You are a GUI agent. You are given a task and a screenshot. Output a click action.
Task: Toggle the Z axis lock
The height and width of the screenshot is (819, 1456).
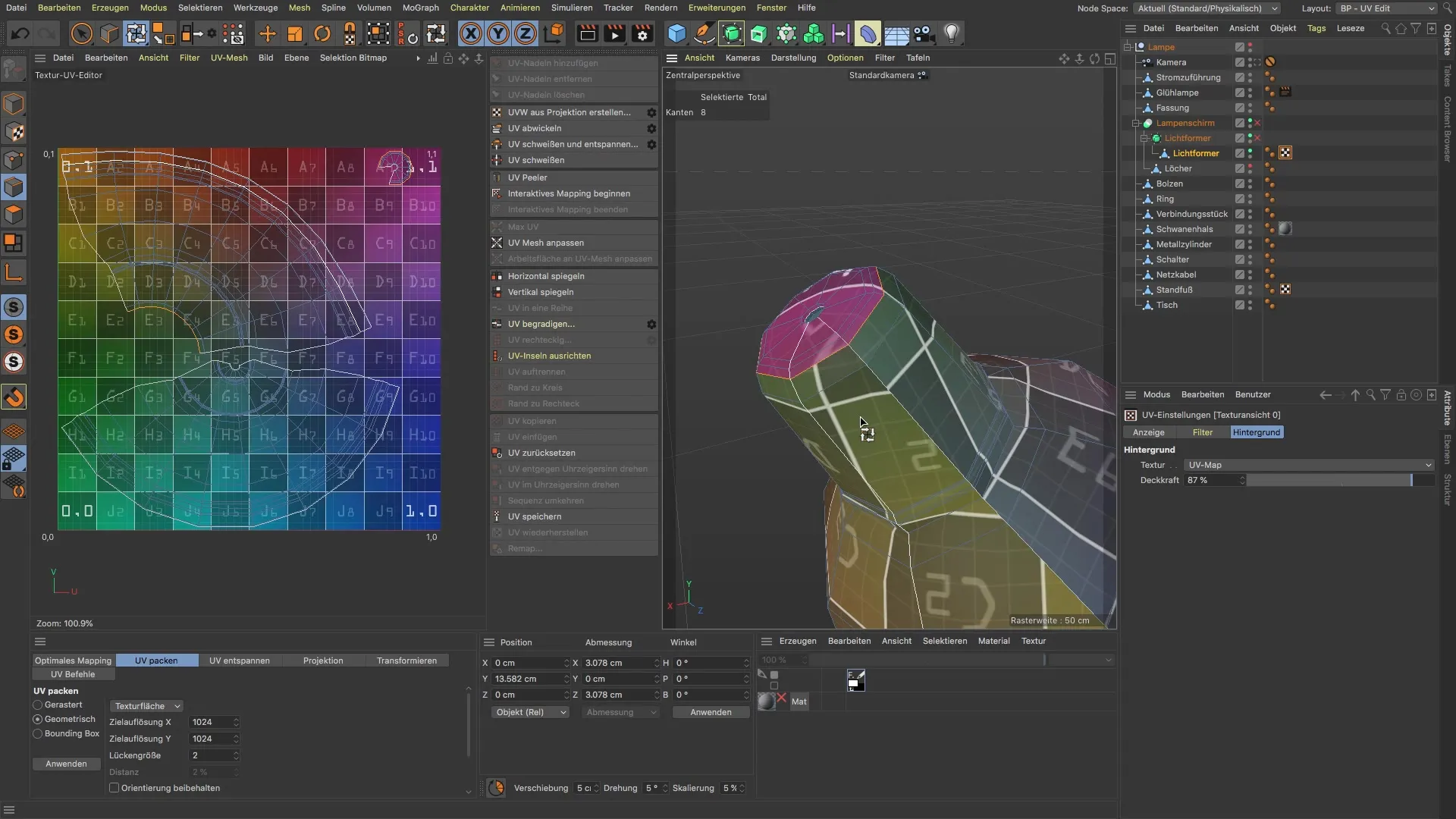[526, 33]
